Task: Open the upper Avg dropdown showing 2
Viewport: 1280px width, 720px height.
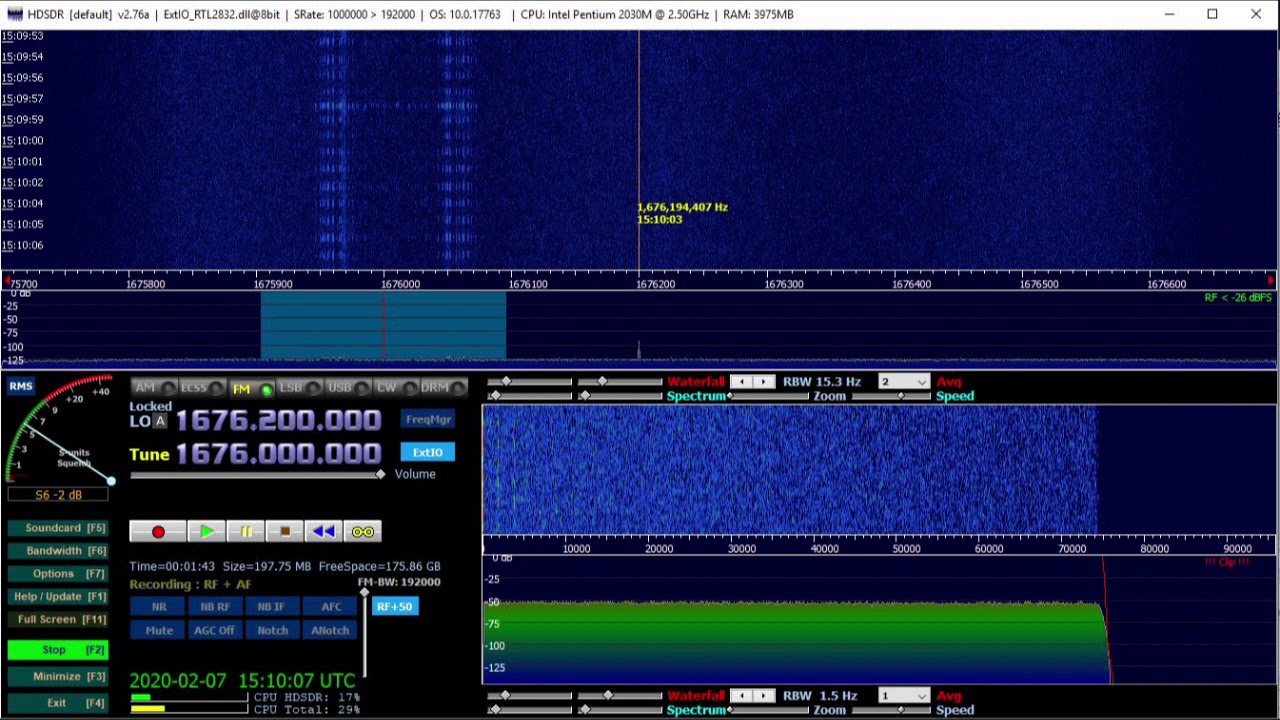Action: point(903,382)
